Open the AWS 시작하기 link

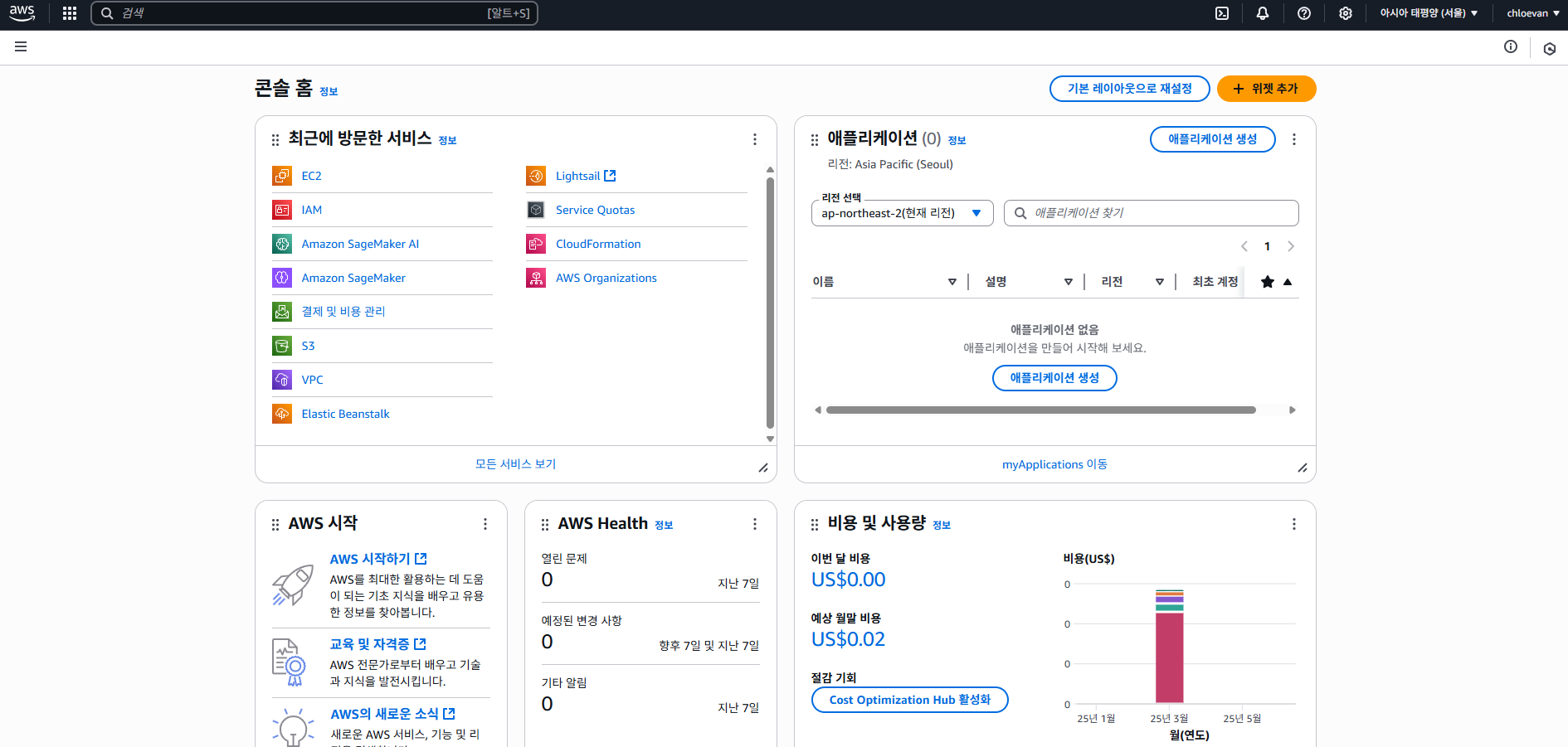[x=378, y=559]
